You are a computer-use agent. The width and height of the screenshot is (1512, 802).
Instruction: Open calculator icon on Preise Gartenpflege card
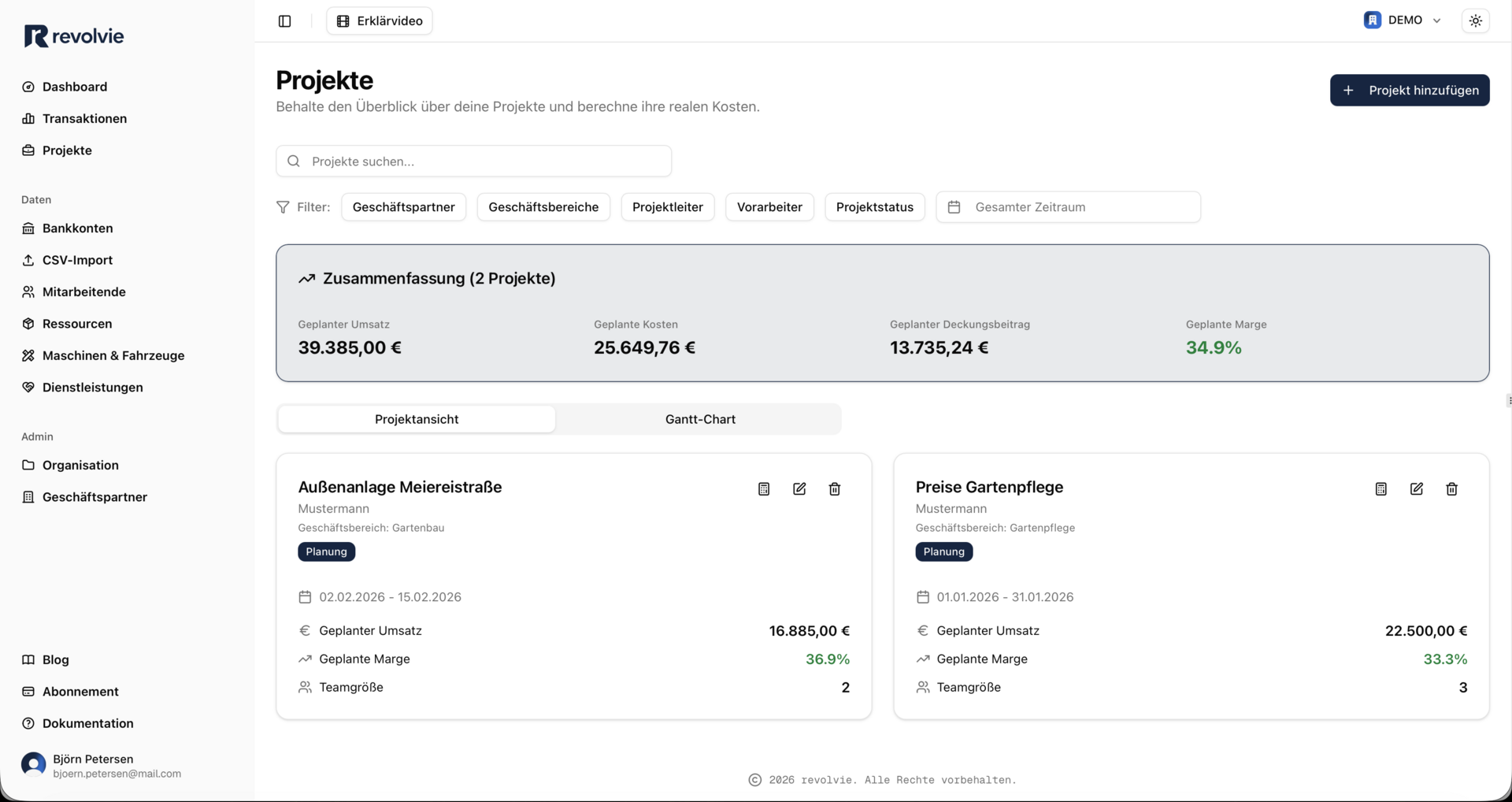[x=1380, y=489]
